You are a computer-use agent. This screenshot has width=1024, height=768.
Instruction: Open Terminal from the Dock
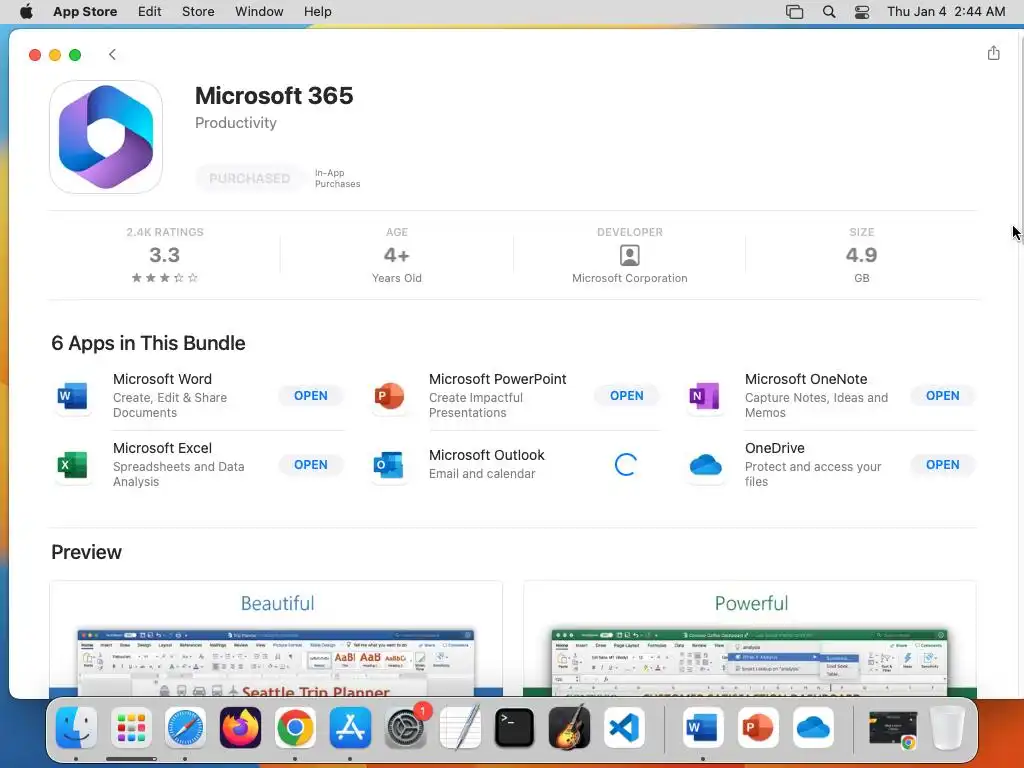point(515,728)
